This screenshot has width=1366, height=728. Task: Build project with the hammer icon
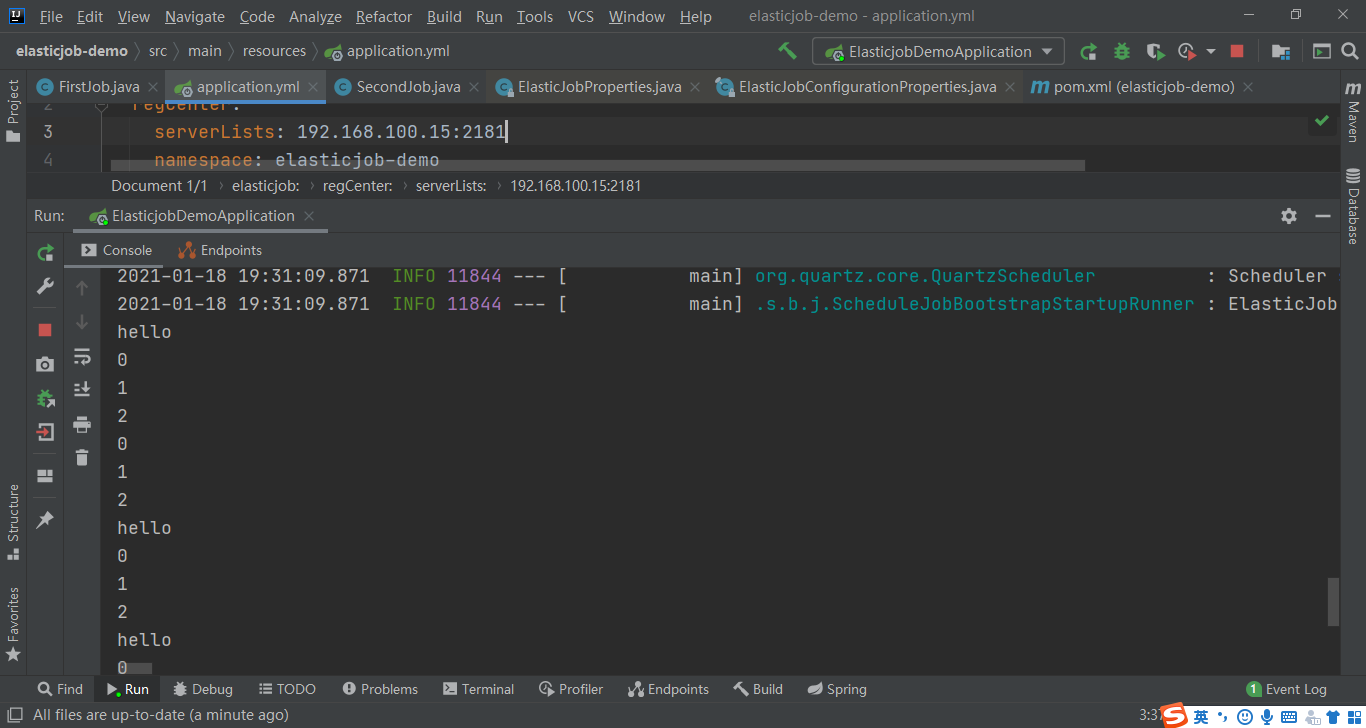[787, 51]
